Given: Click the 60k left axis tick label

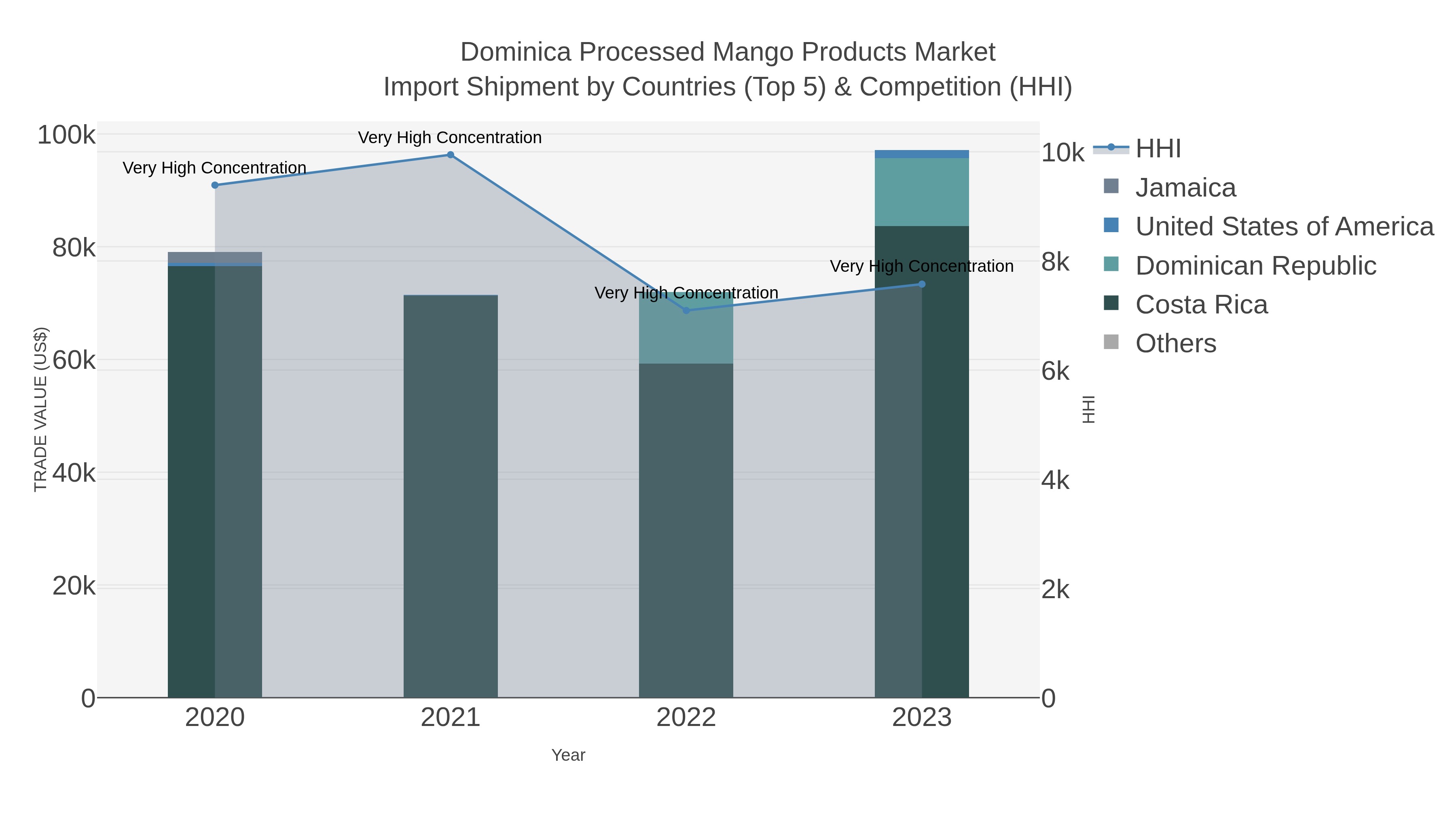Looking at the screenshot, I should tap(74, 360).
